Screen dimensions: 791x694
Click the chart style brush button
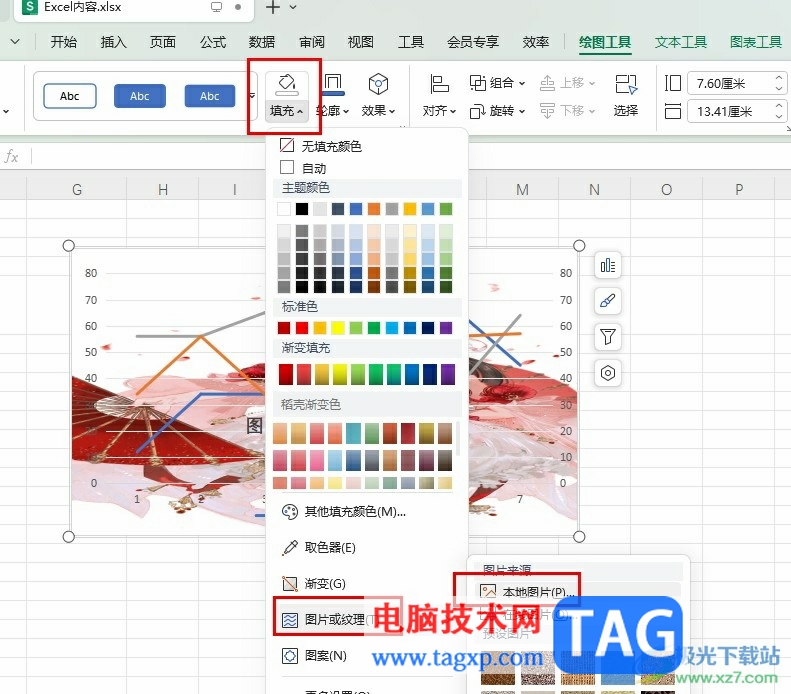point(608,301)
